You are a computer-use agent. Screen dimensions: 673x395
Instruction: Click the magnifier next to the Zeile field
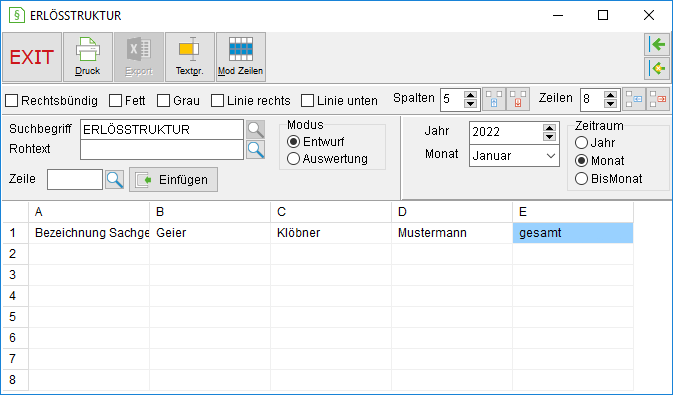click(115, 179)
